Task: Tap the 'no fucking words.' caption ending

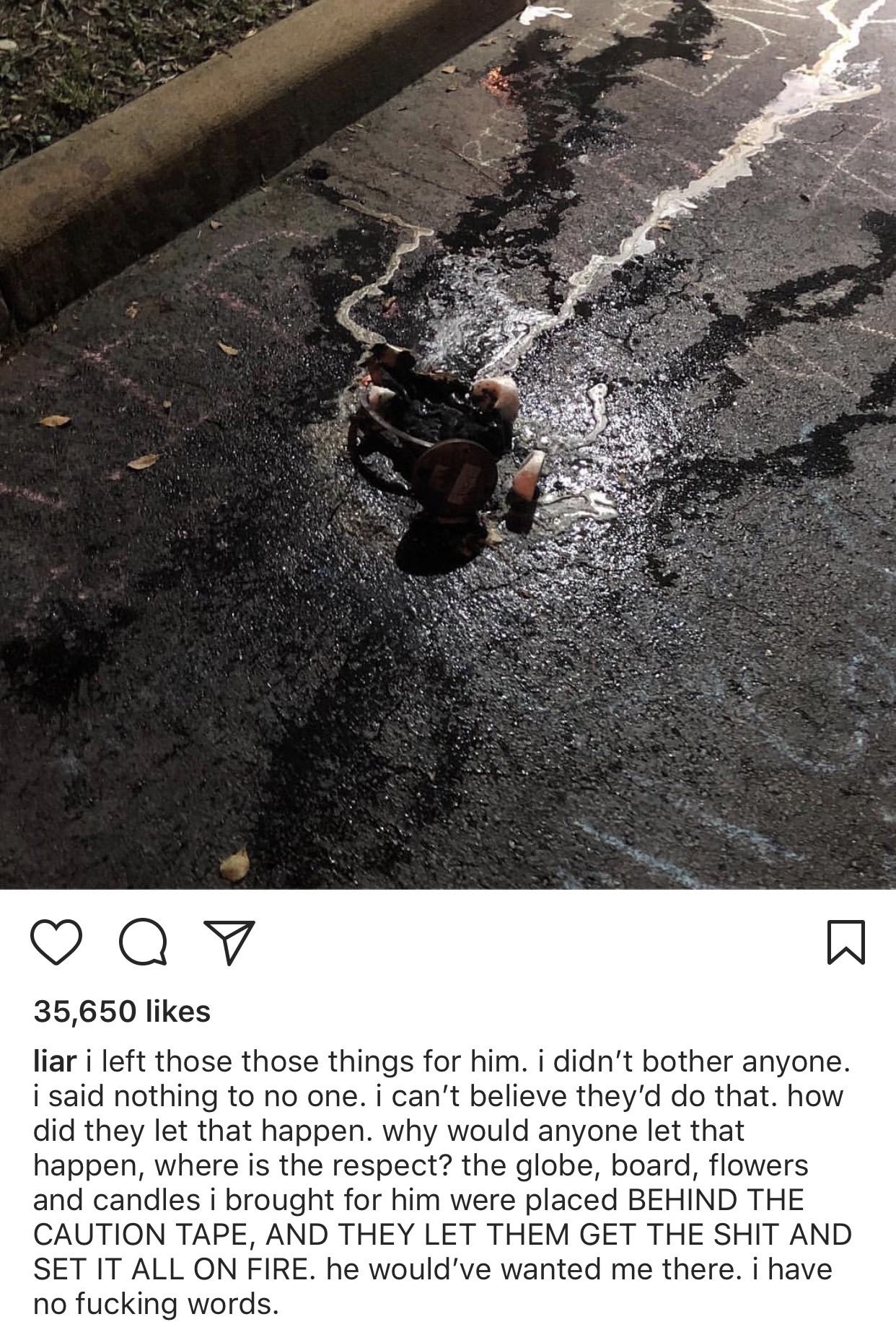Action: pos(155,1305)
